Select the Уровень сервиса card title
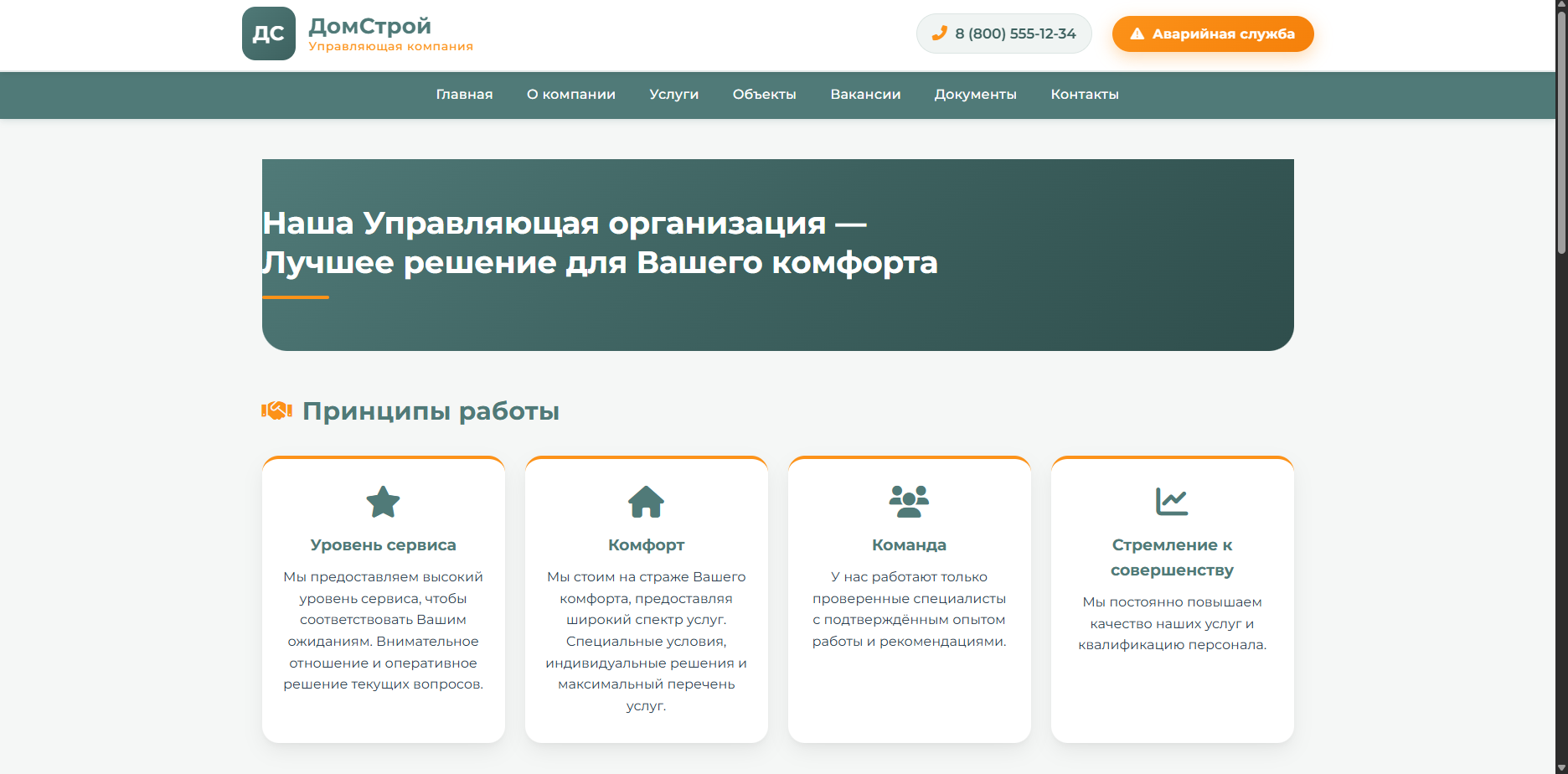The image size is (1568, 774). [x=384, y=545]
